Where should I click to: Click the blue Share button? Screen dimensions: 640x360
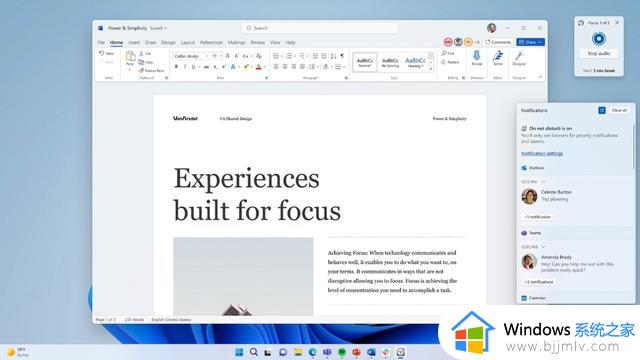click(x=530, y=42)
